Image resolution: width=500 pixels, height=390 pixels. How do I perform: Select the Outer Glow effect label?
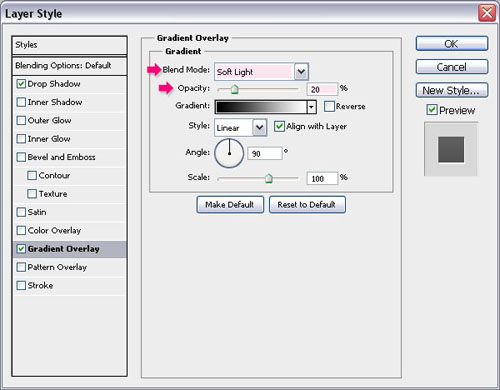pyautogui.click(x=50, y=120)
